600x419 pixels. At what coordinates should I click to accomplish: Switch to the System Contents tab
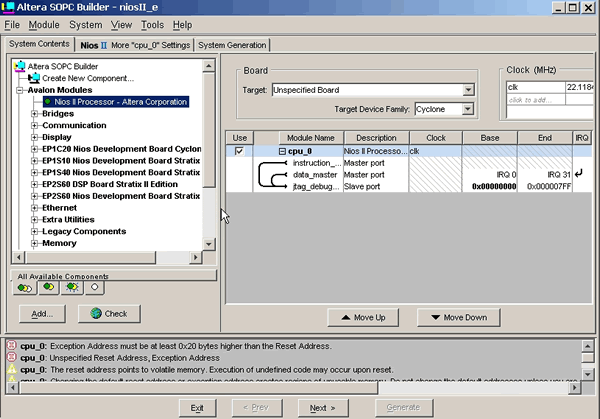tap(39, 44)
